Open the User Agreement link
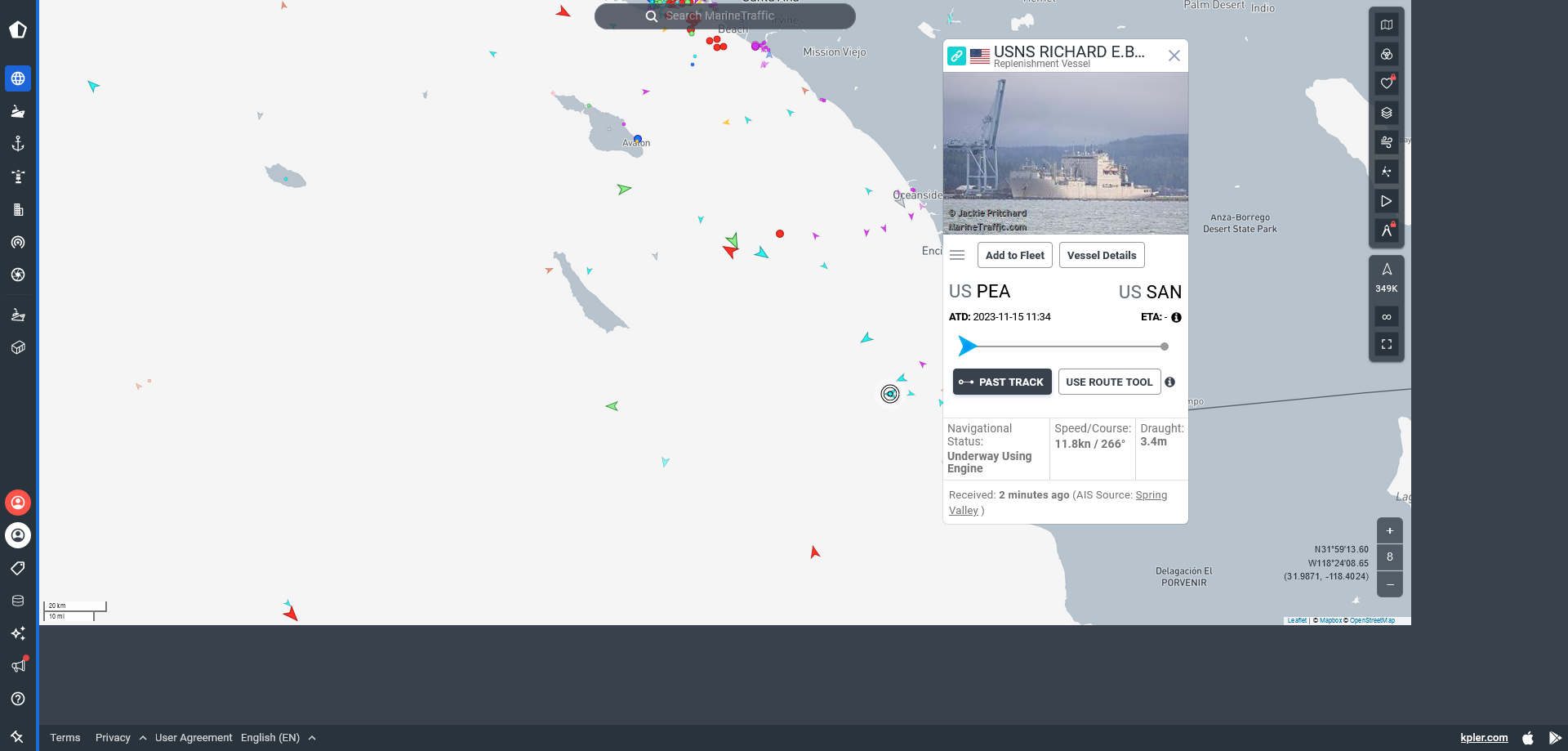 194,737
